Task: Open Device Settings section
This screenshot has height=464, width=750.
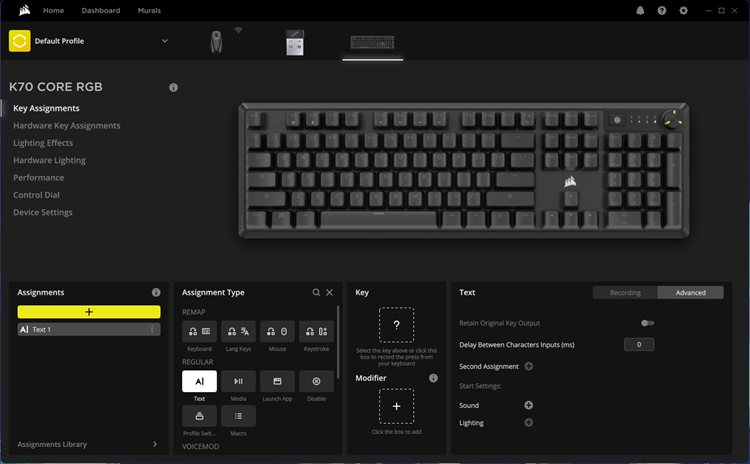Action: click(43, 212)
